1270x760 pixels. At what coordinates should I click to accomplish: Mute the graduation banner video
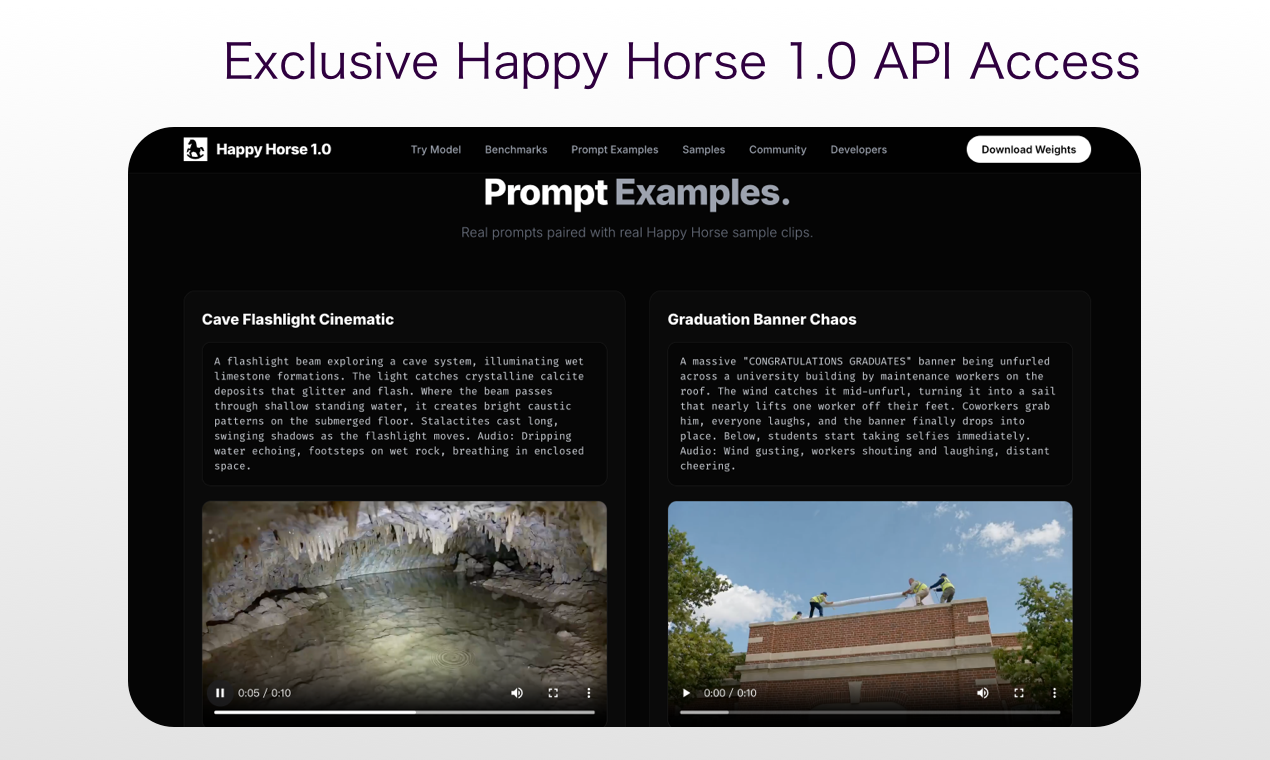(x=983, y=692)
